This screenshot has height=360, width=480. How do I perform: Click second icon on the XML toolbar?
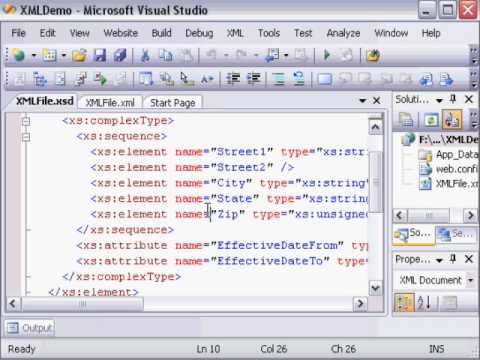click(40, 79)
